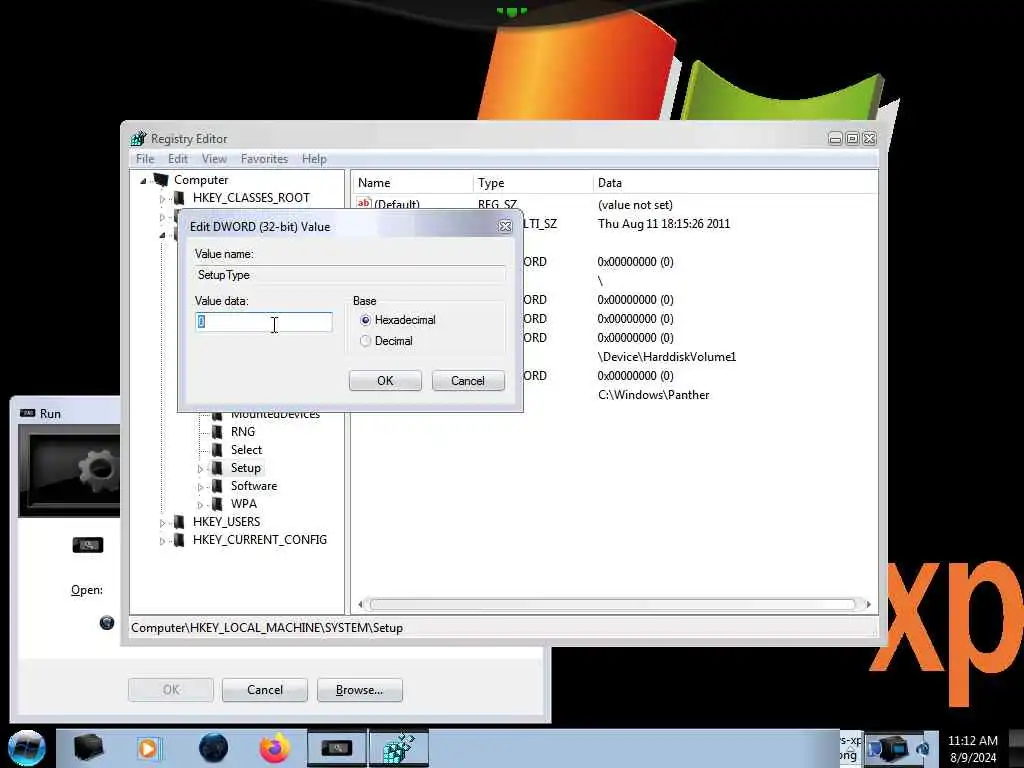1024x768 pixels.
Task: Confirm the DWORD value with OK
Action: tap(385, 381)
